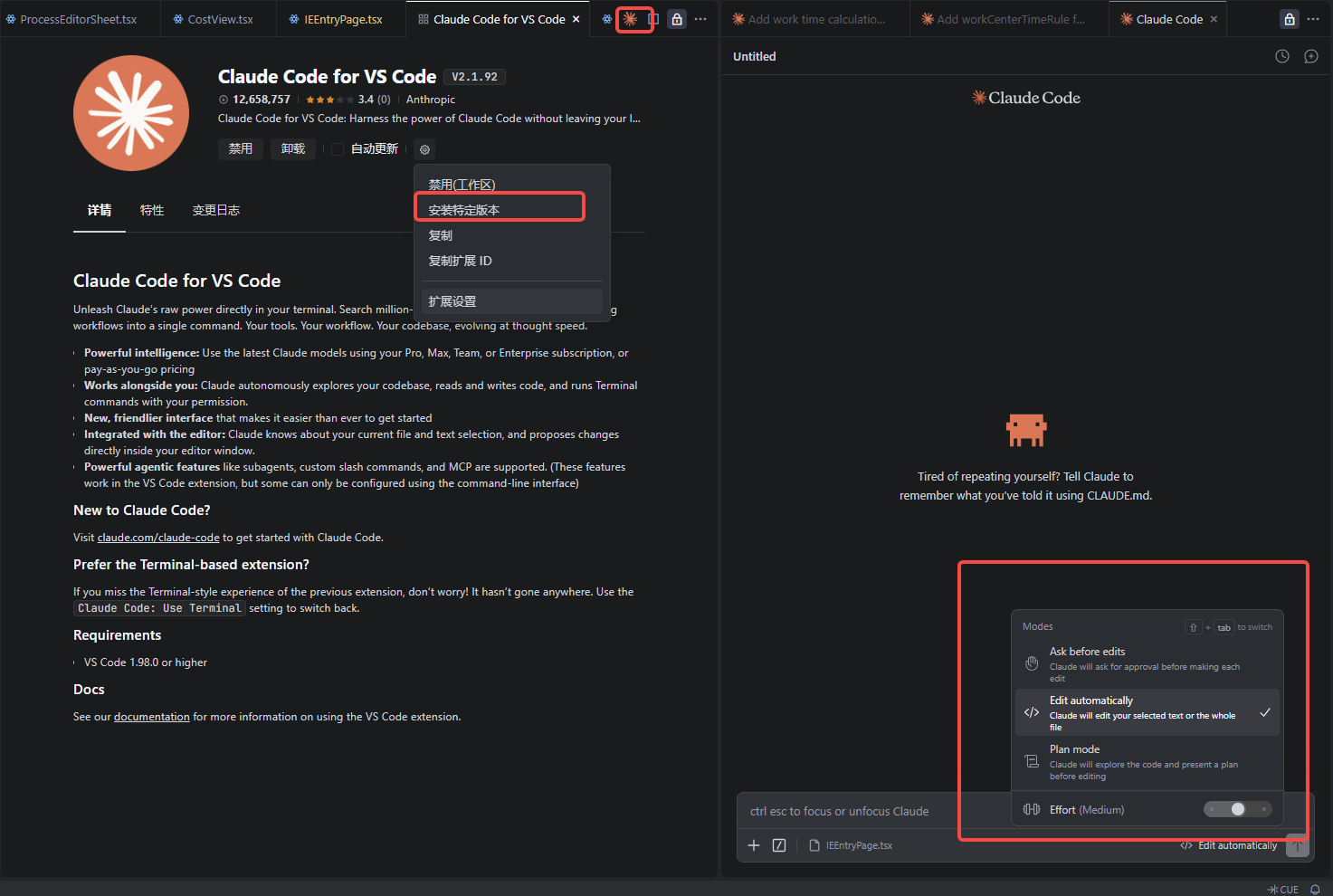The height and width of the screenshot is (896, 1333).
Task: Choose 扩展设置 from context menu
Action: pos(512,301)
